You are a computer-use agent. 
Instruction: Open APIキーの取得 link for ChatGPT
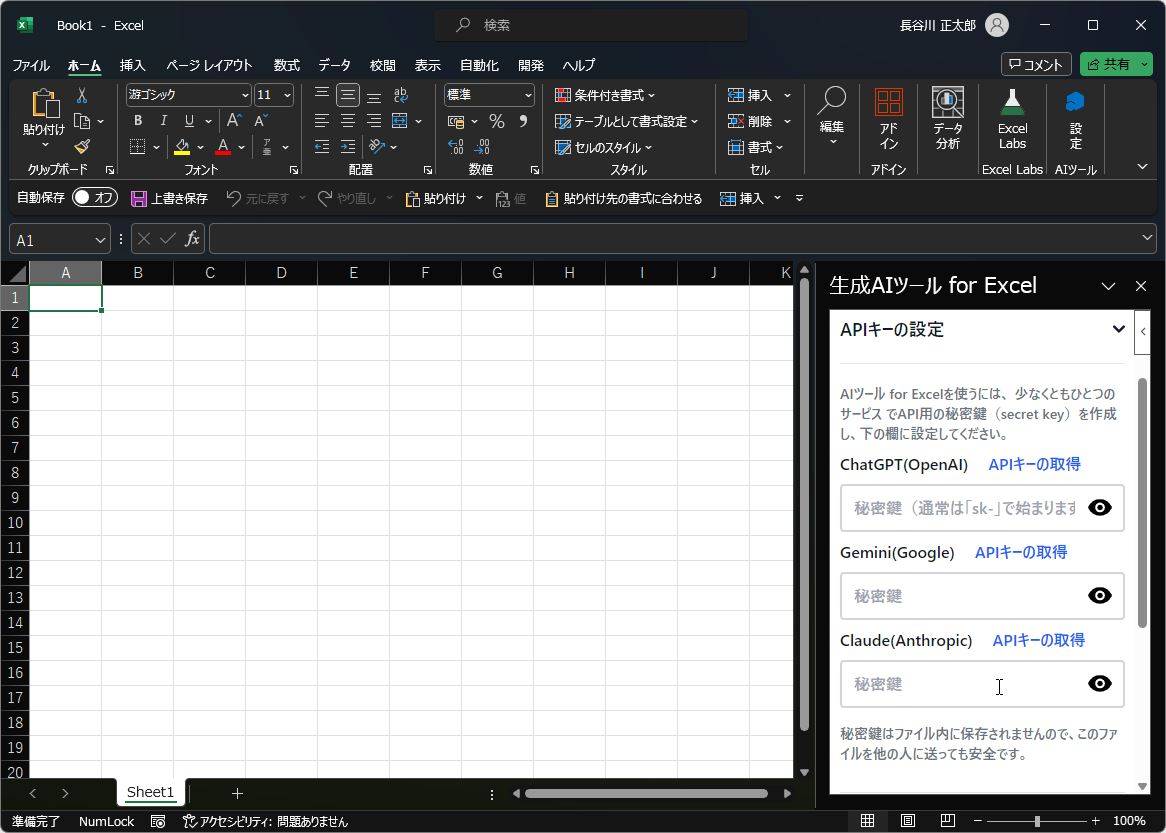tap(1036, 464)
